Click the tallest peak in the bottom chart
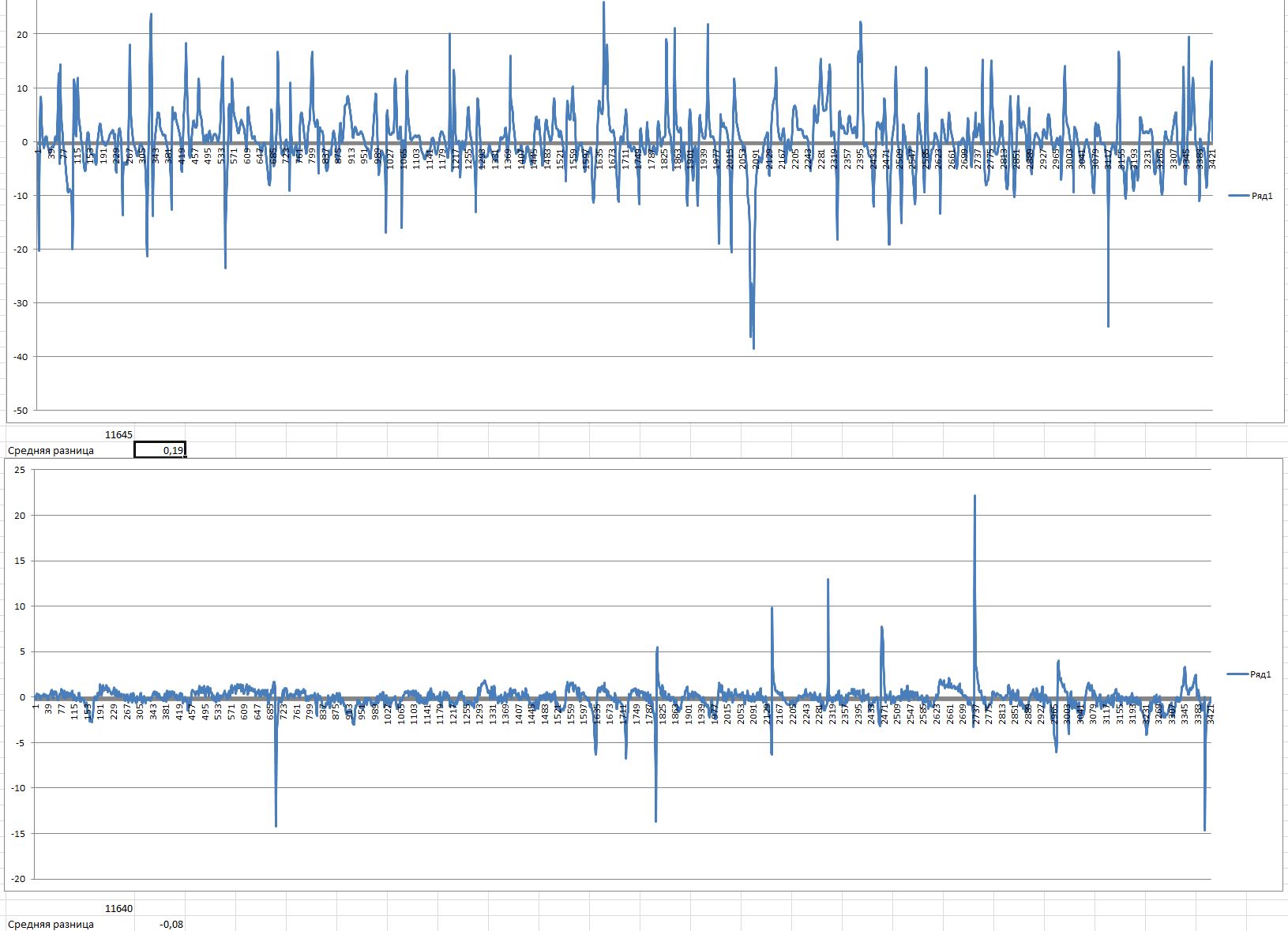The width and height of the screenshot is (1288, 931). [974, 497]
